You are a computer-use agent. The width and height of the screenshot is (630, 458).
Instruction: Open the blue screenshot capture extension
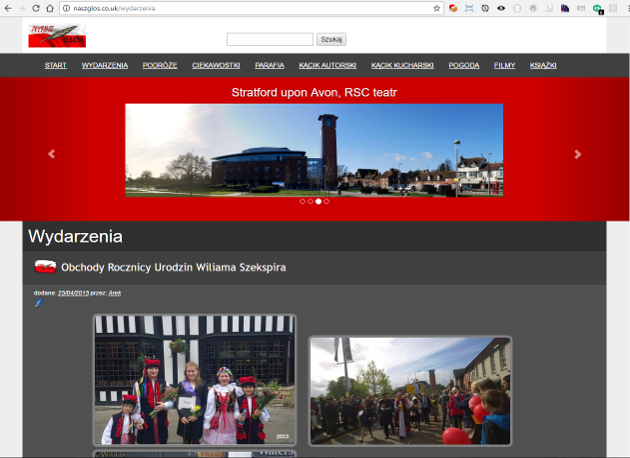pos(469,8)
